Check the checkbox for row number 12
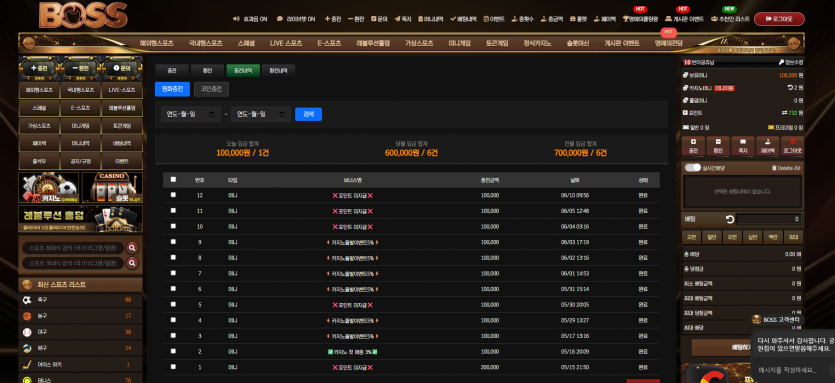Image resolution: width=835 pixels, height=383 pixels. 173,195
